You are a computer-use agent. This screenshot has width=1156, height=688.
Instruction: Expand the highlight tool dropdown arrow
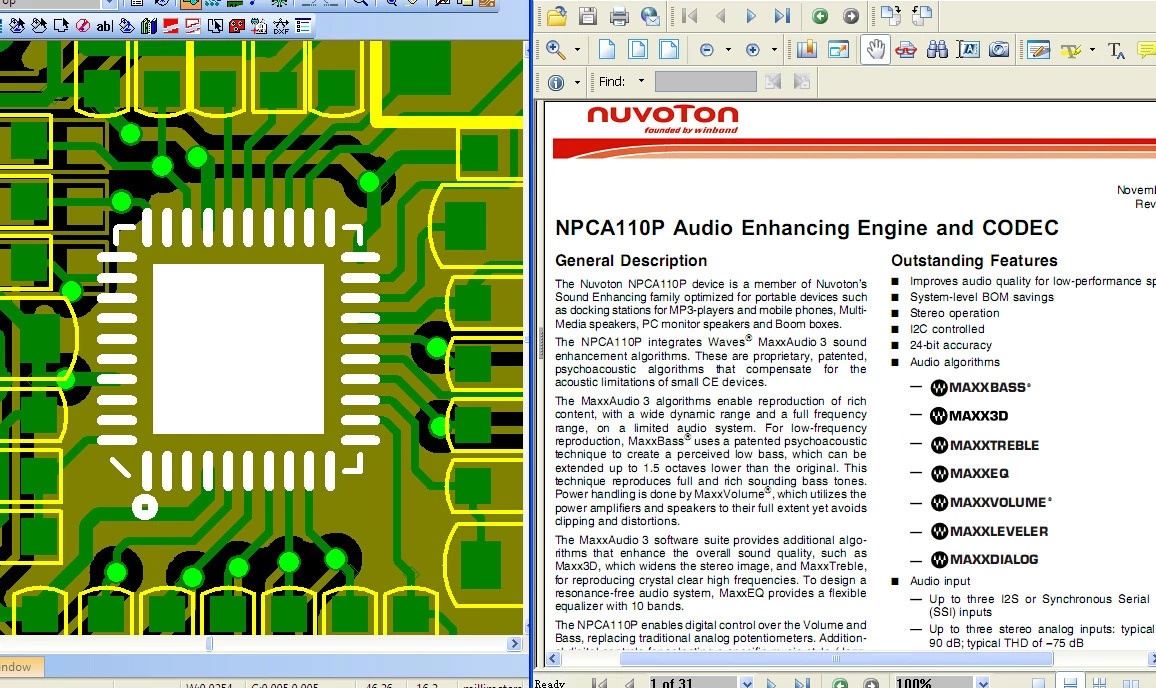tap(1092, 50)
